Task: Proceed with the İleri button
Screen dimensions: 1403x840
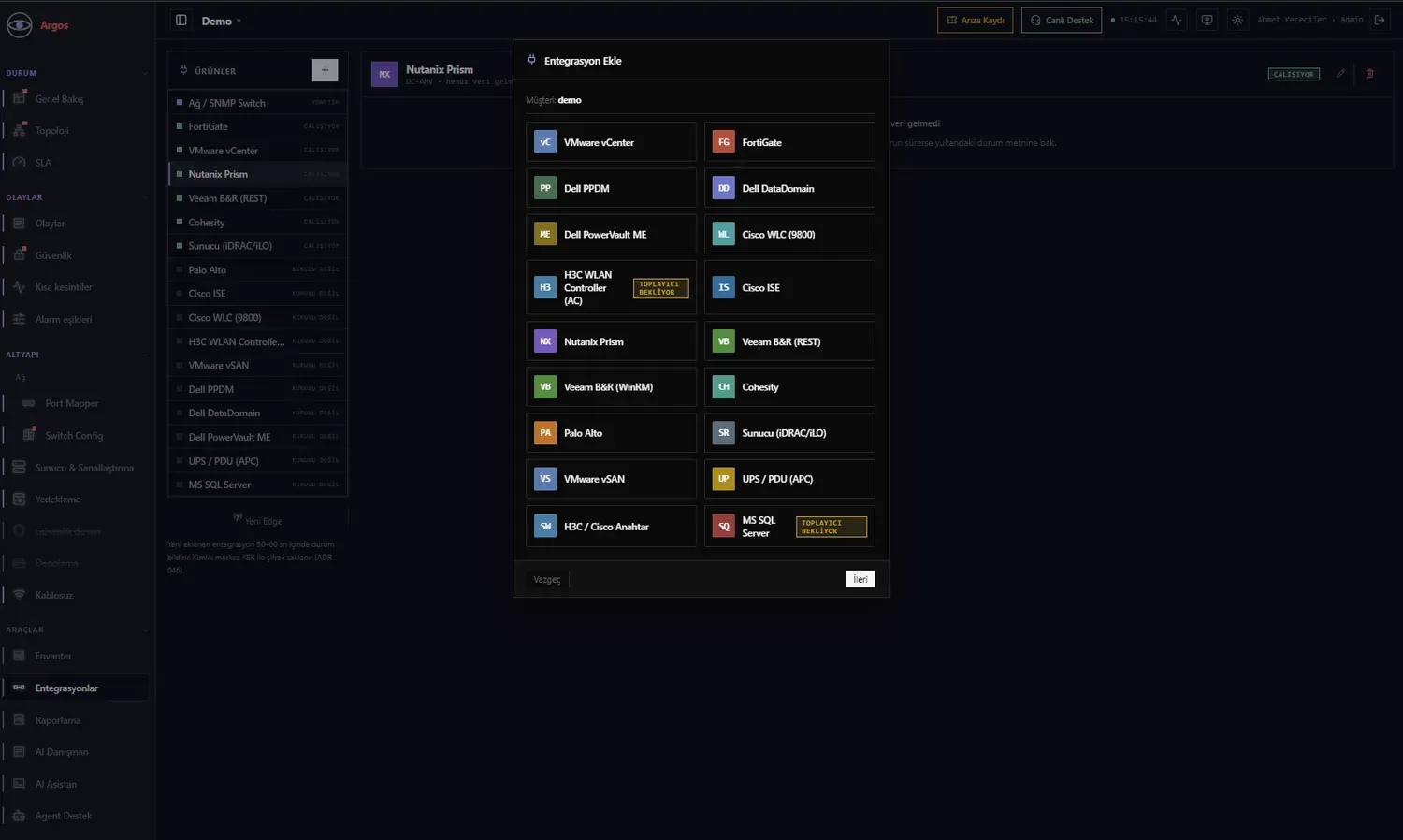Action: pos(861,579)
